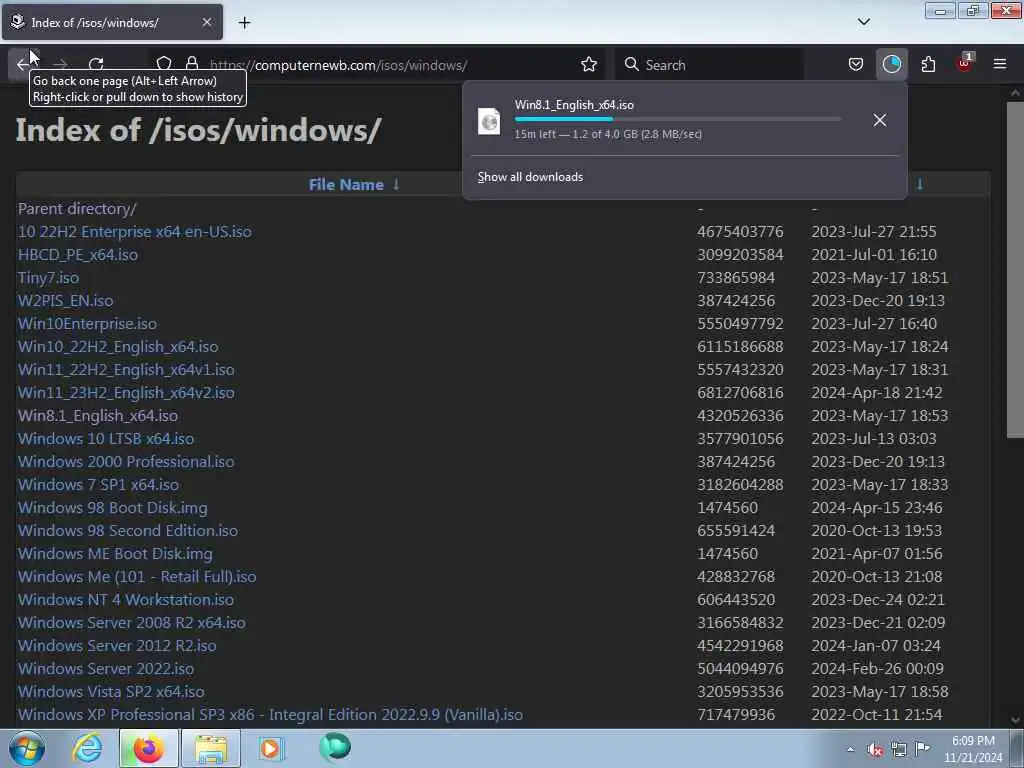Click the scrollbar down arrow
Image resolution: width=1024 pixels, height=768 pixels.
coord(1015,720)
